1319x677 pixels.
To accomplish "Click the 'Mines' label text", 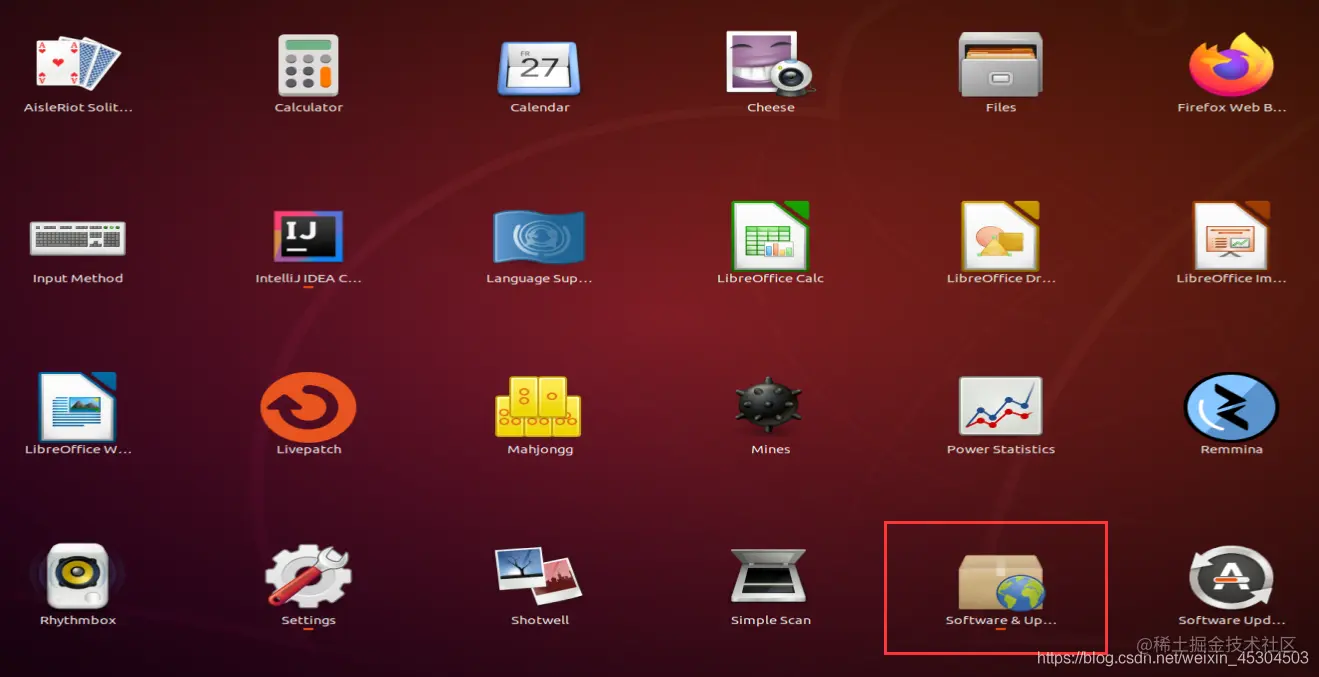I will 770,450.
